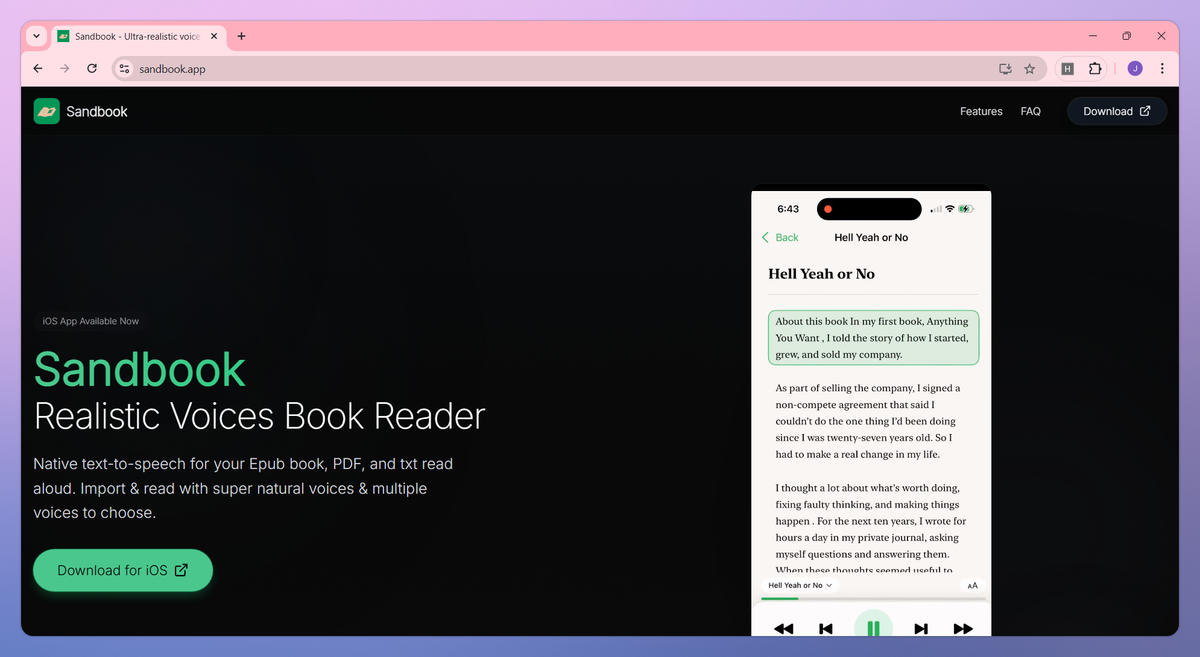
Task: Open Chrome's three-dot menu
Action: pos(1162,69)
